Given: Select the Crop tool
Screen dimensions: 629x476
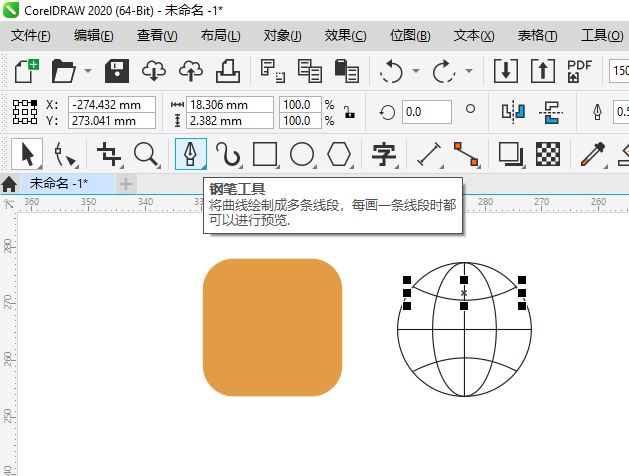Looking at the screenshot, I should [x=109, y=154].
